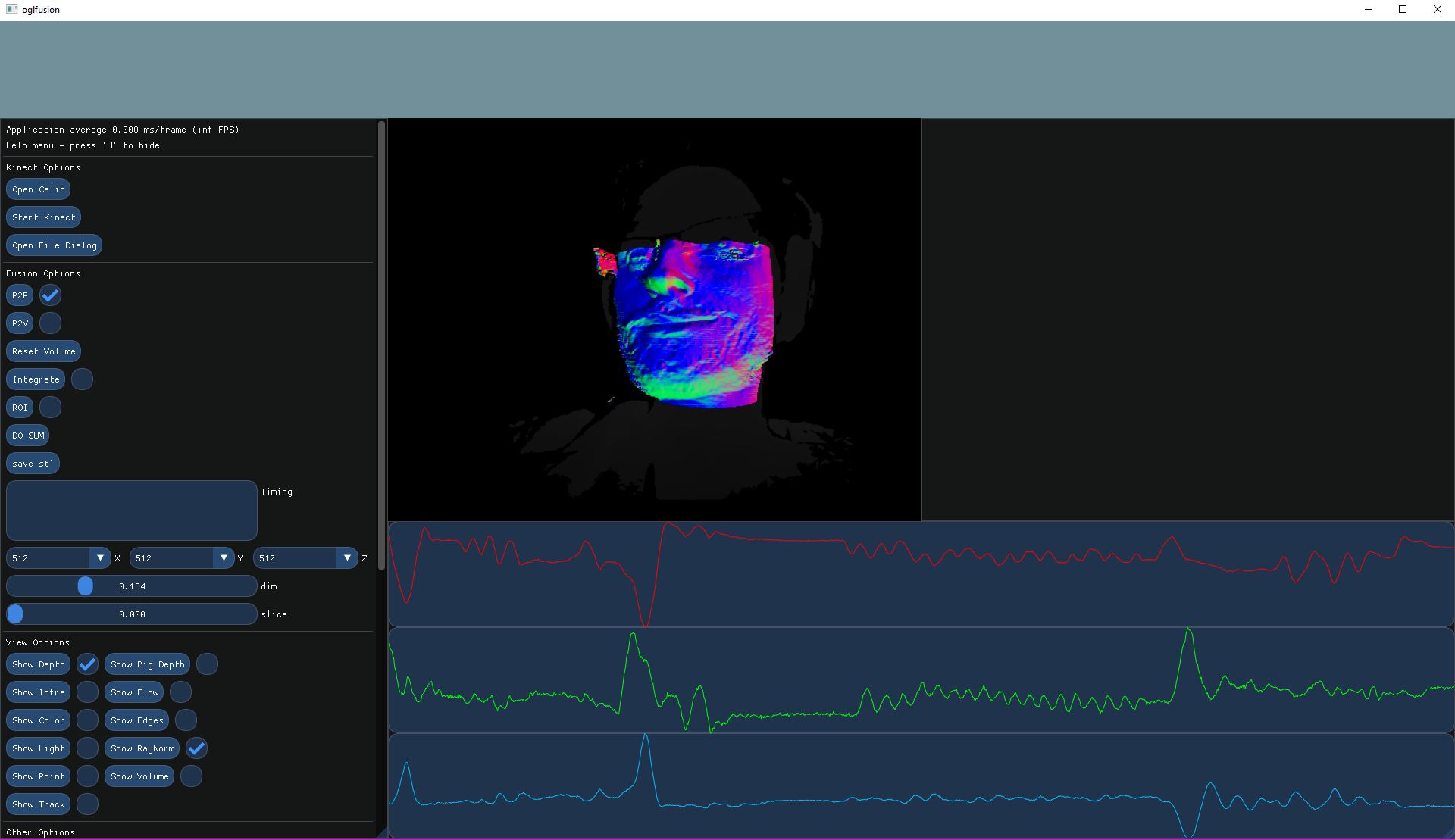Viewport: 1455px width, 840px height.
Task: Click the oglfusion window title icon
Action: click(x=11, y=9)
